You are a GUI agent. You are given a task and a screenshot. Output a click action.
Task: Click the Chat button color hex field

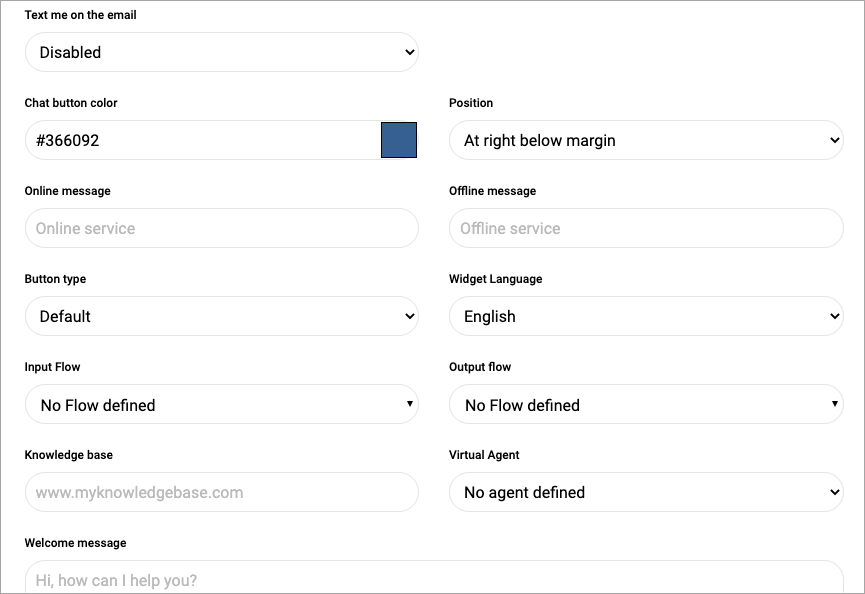tap(202, 141)
